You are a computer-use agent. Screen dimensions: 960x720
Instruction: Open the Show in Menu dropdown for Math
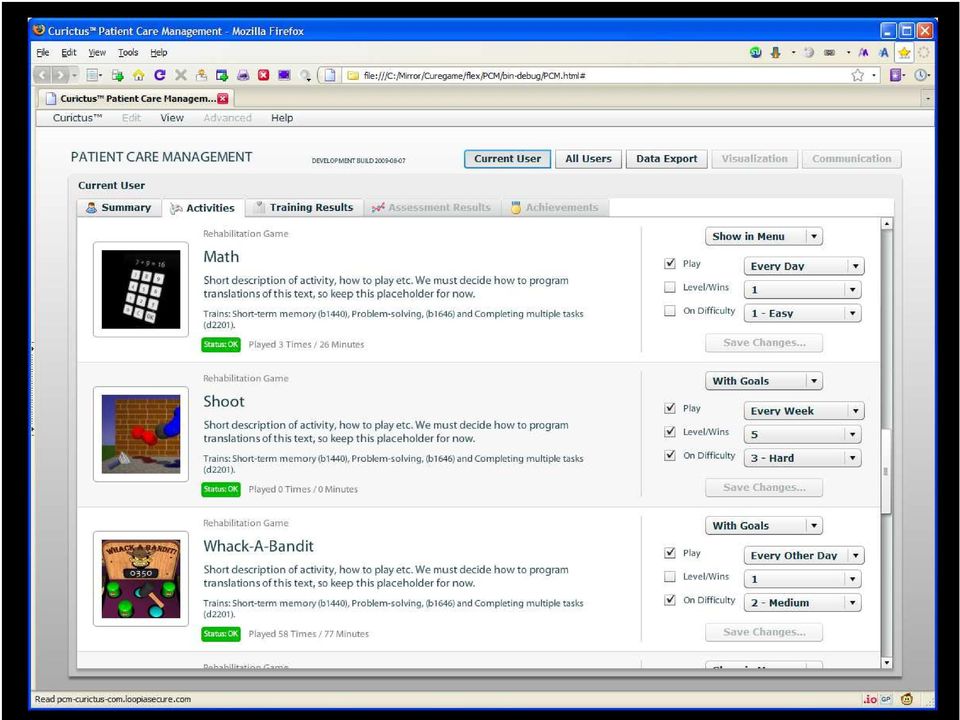(763, 236)
